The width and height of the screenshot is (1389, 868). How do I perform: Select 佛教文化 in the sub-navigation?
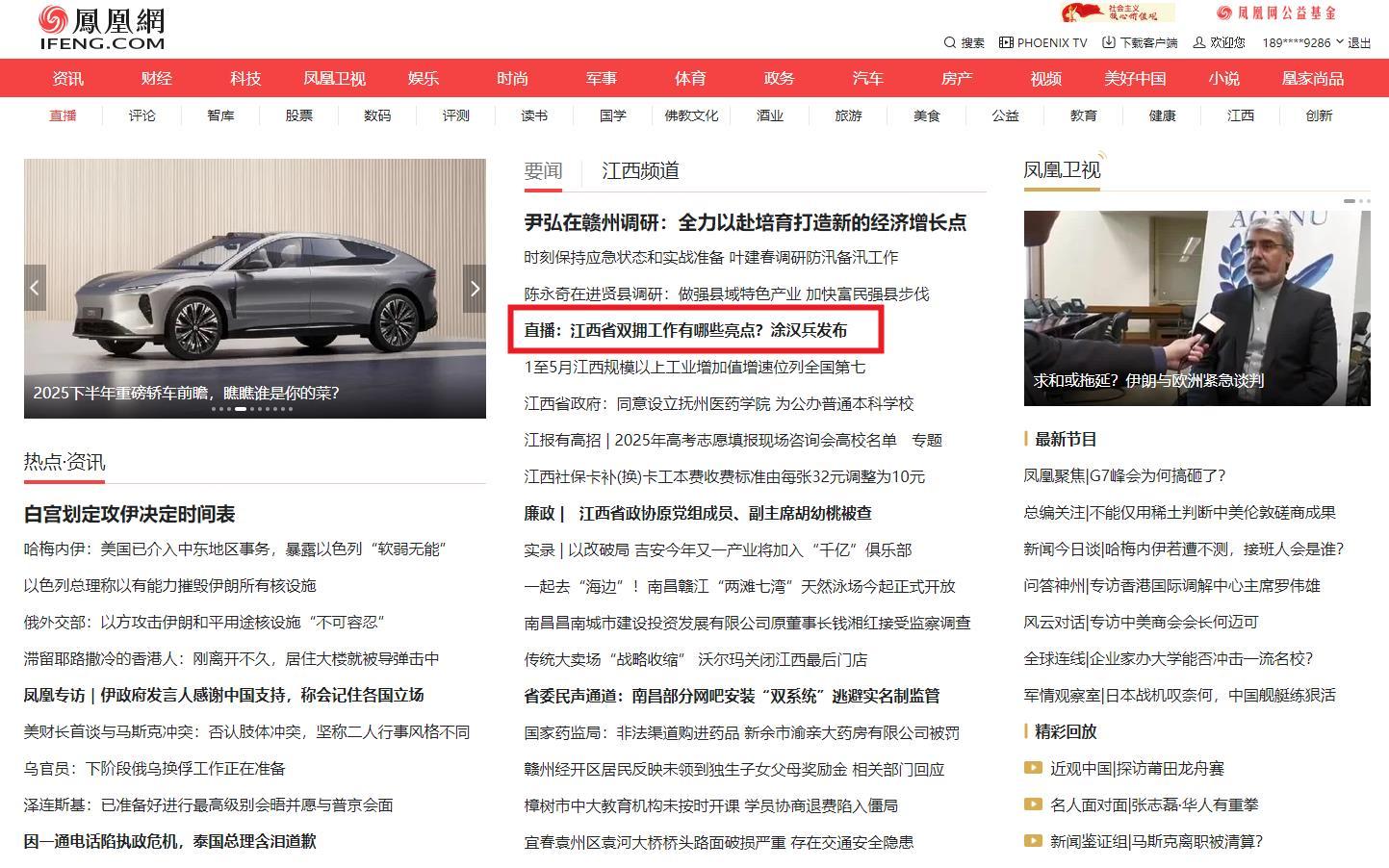691,115
